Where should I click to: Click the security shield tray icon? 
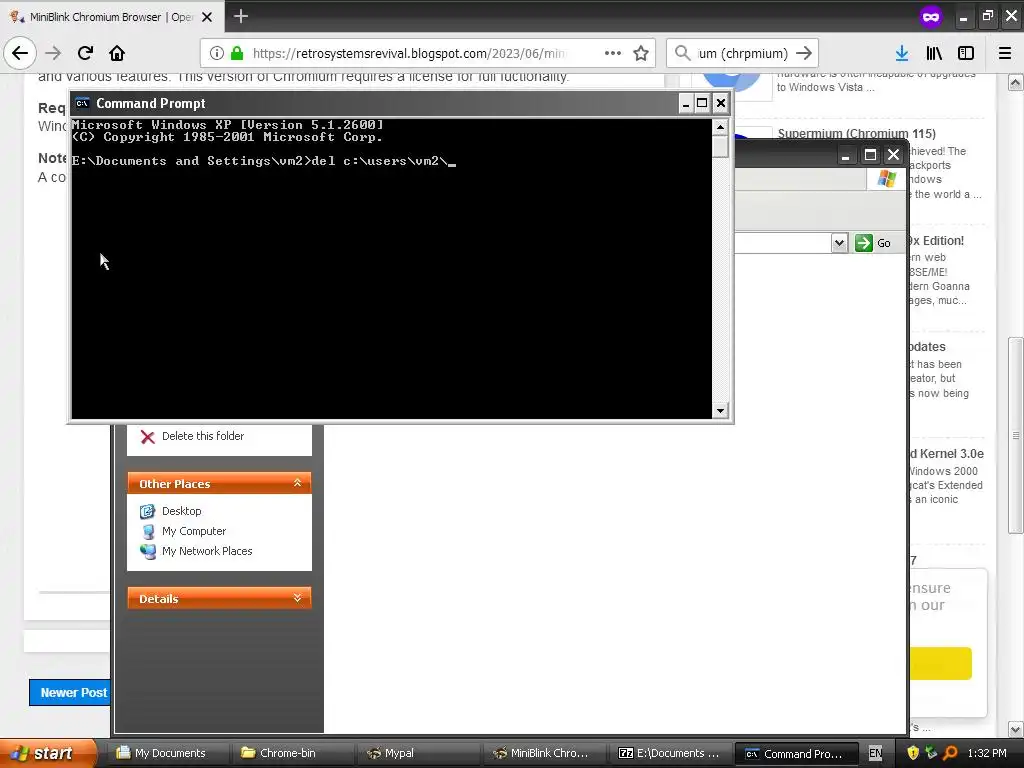tap(913, 753)
